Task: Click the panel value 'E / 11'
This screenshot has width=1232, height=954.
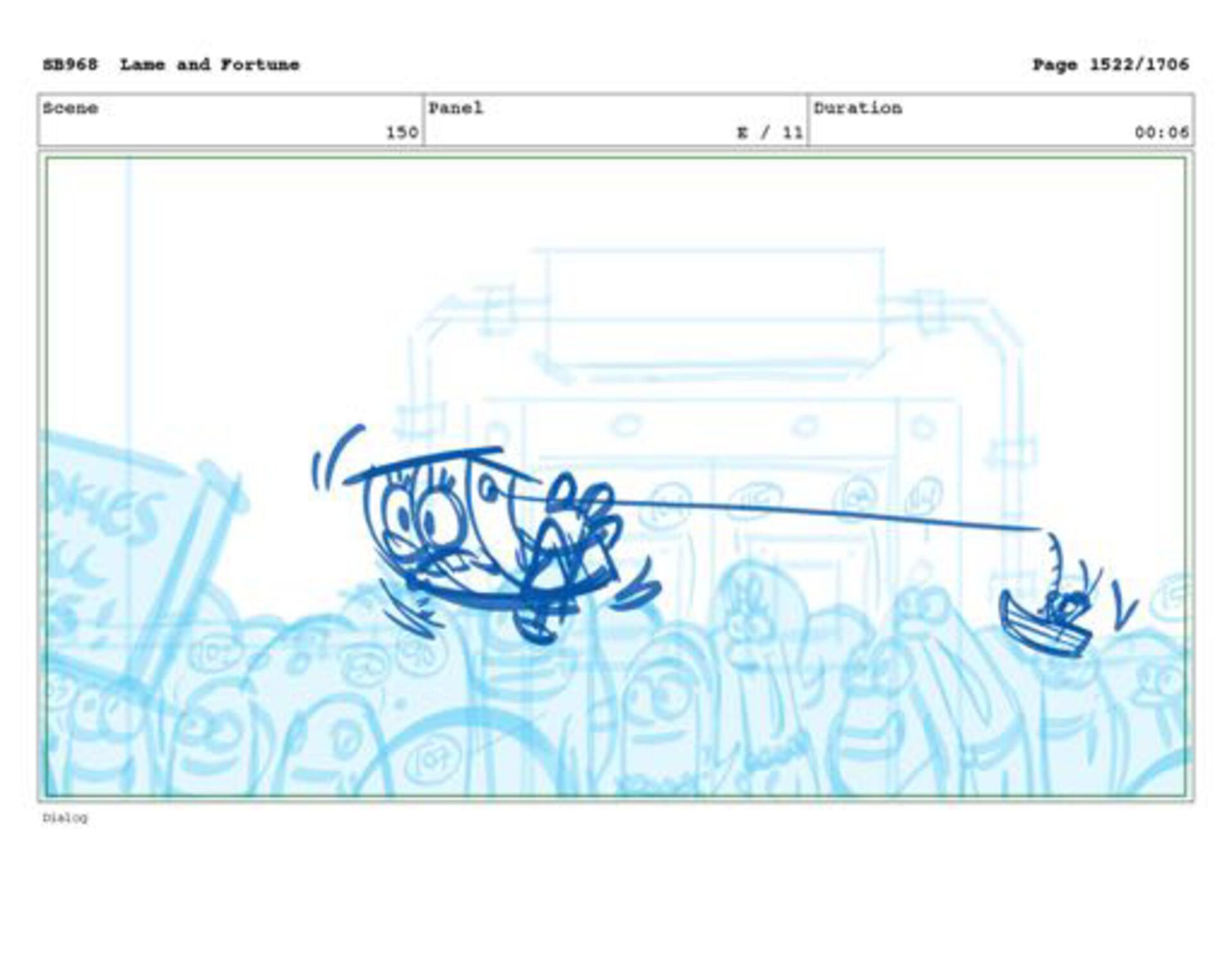Action: coord(770,133)
